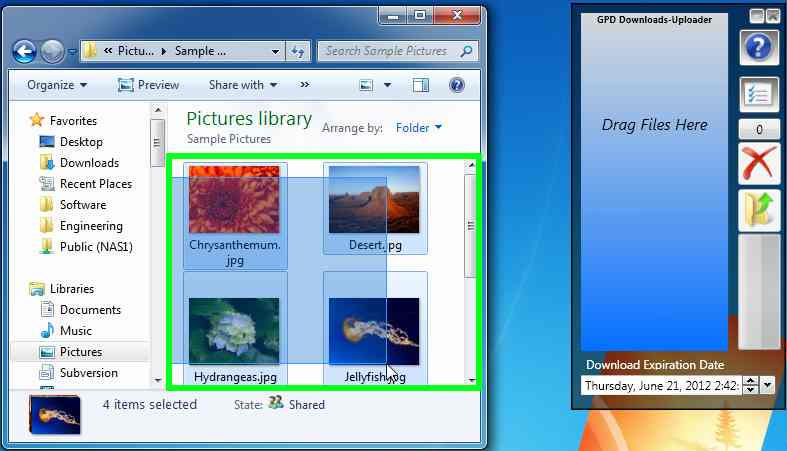Click the Pictures library heading

(x=249, y=119)
